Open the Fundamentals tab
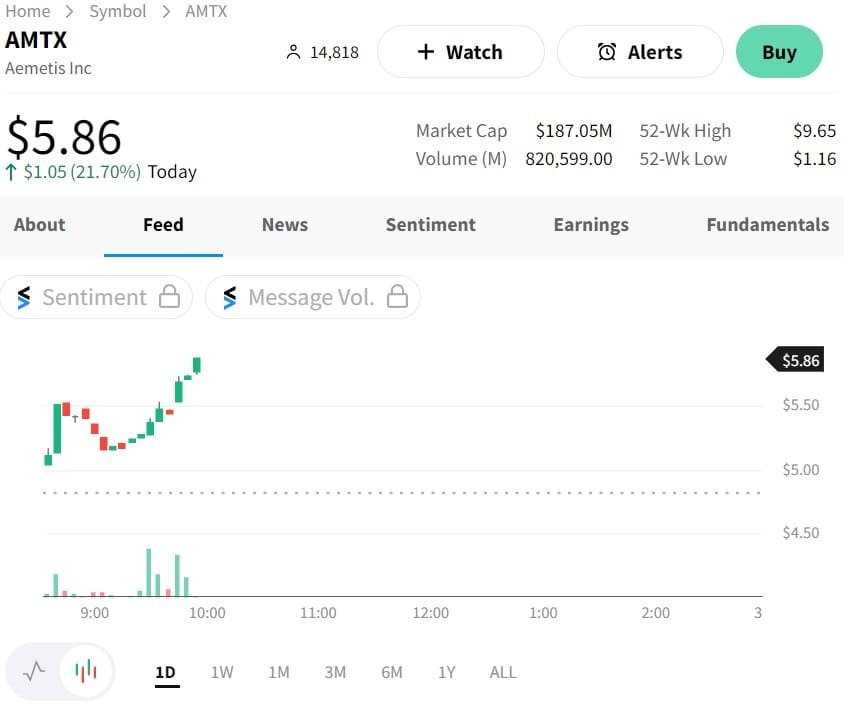844x711 pixels. coord(767,225)
